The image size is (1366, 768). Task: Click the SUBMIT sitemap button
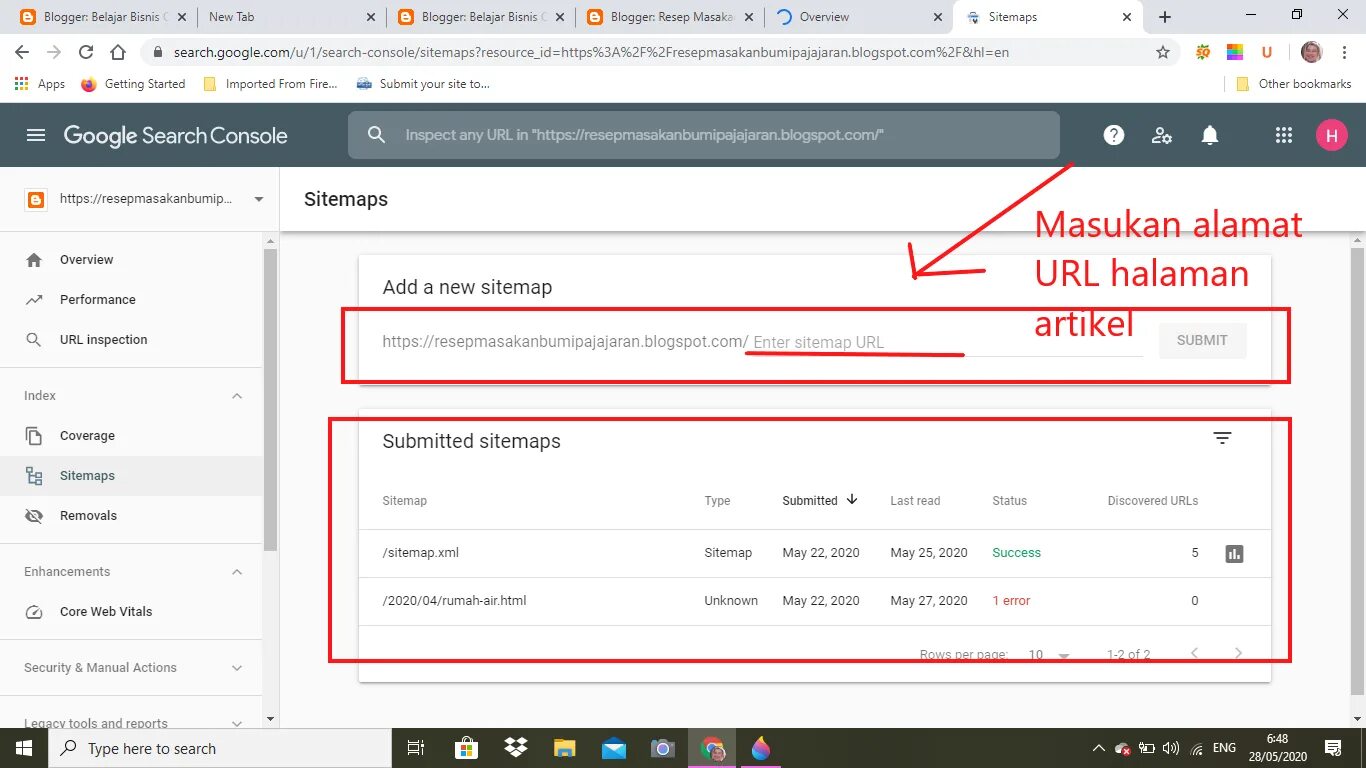[x=1202, y=341]
